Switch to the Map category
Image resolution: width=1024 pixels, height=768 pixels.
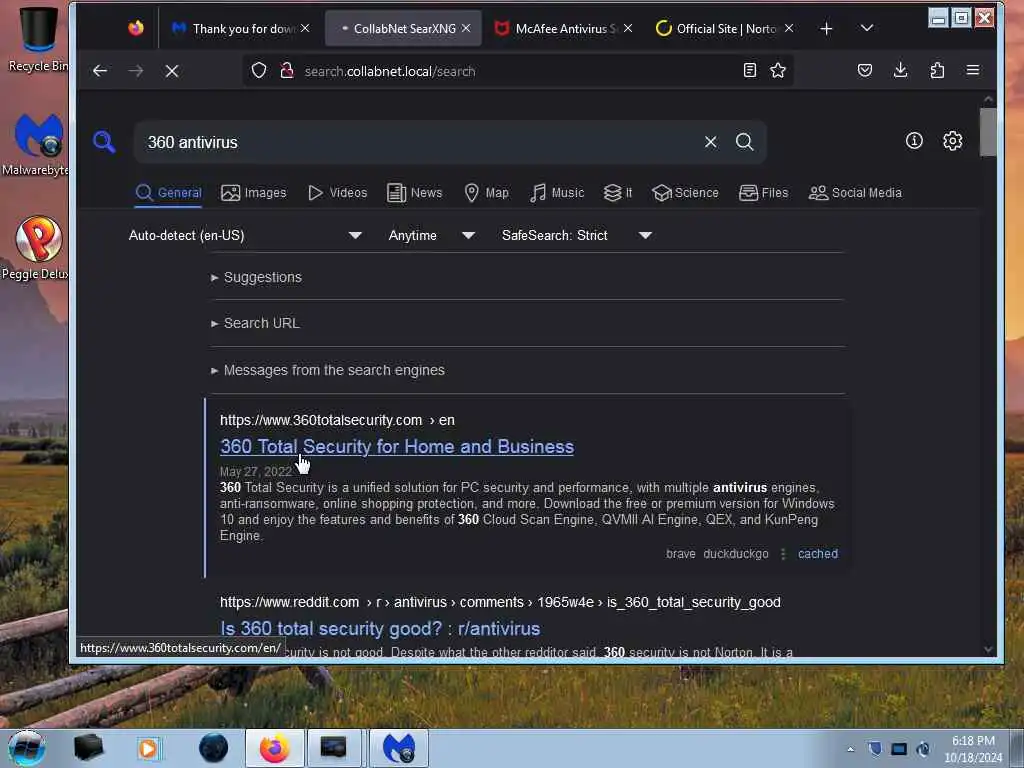(486, 193)
